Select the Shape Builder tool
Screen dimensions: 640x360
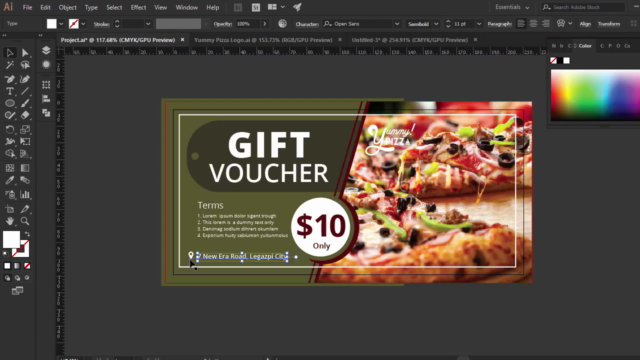coord(10,154)
